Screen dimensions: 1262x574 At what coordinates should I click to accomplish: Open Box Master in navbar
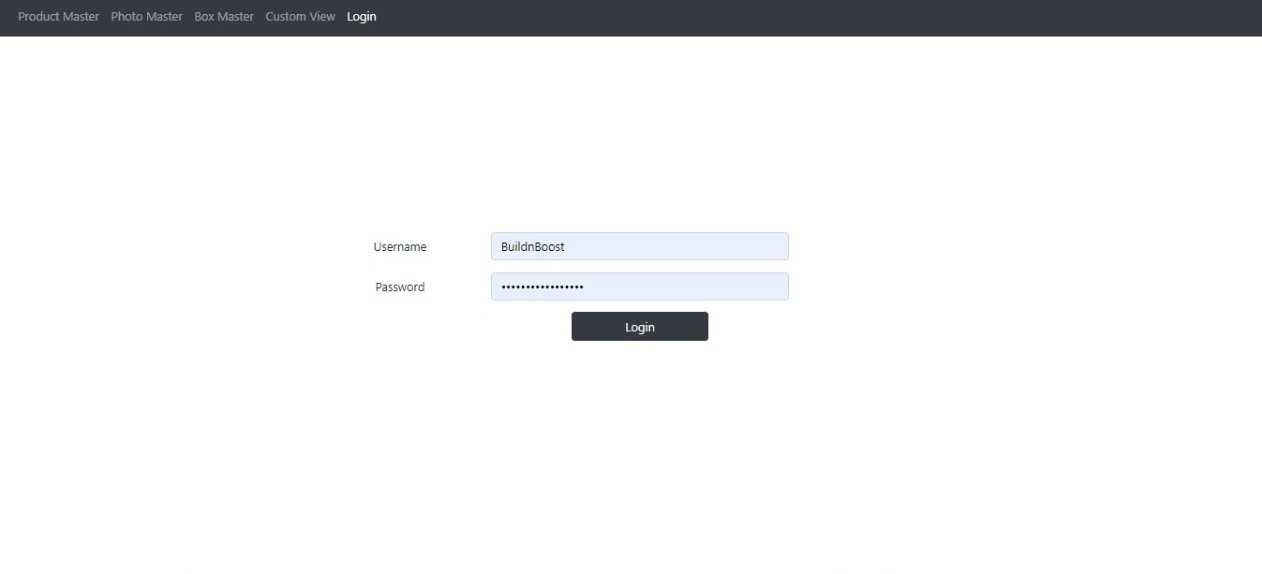click(x=224, y=17)
